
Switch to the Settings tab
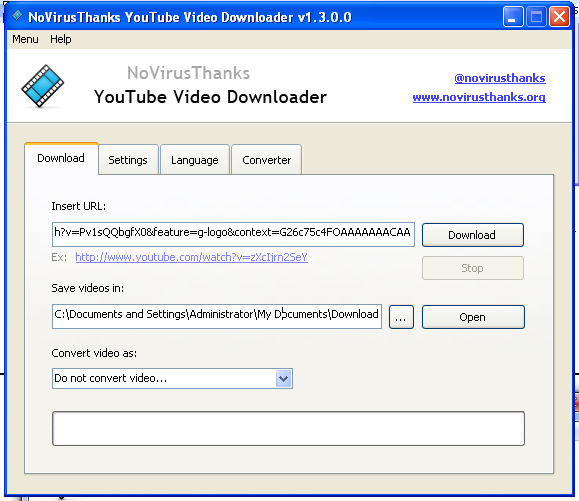click(128, 160)
